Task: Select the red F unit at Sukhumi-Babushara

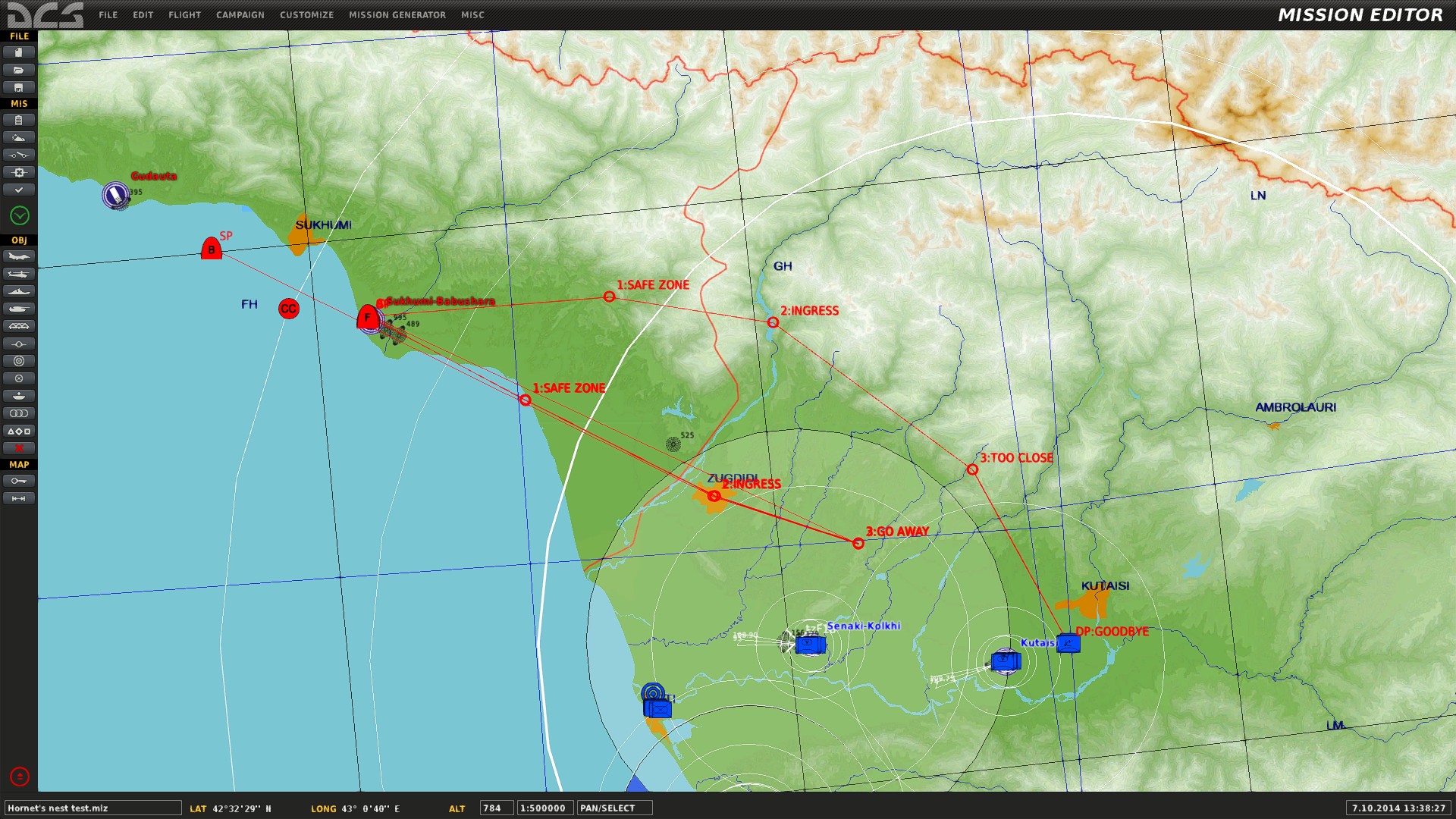Action: click(x=368, y=317)
